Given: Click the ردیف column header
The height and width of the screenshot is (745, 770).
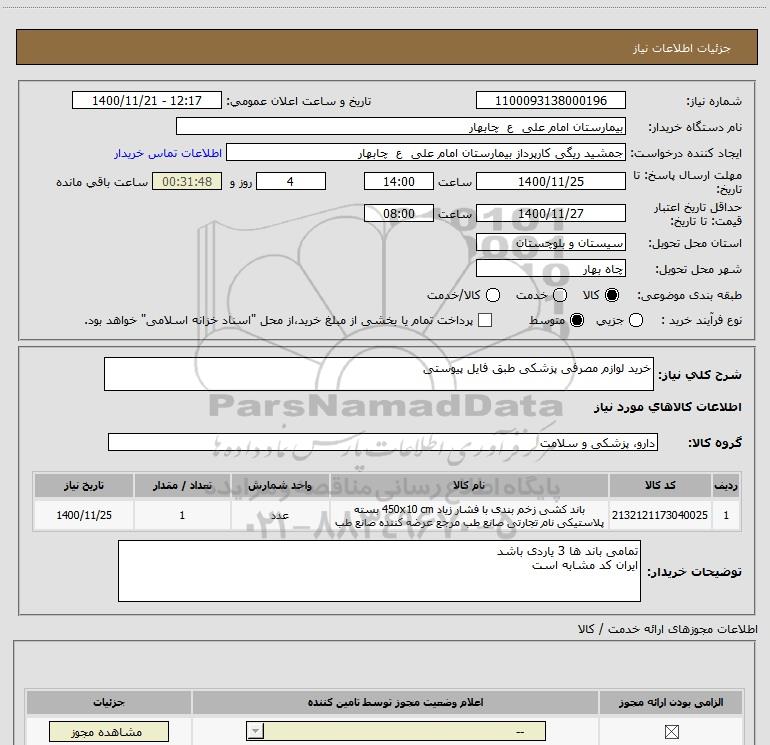Looking at the screenshot, I should [x=726, y=485].
